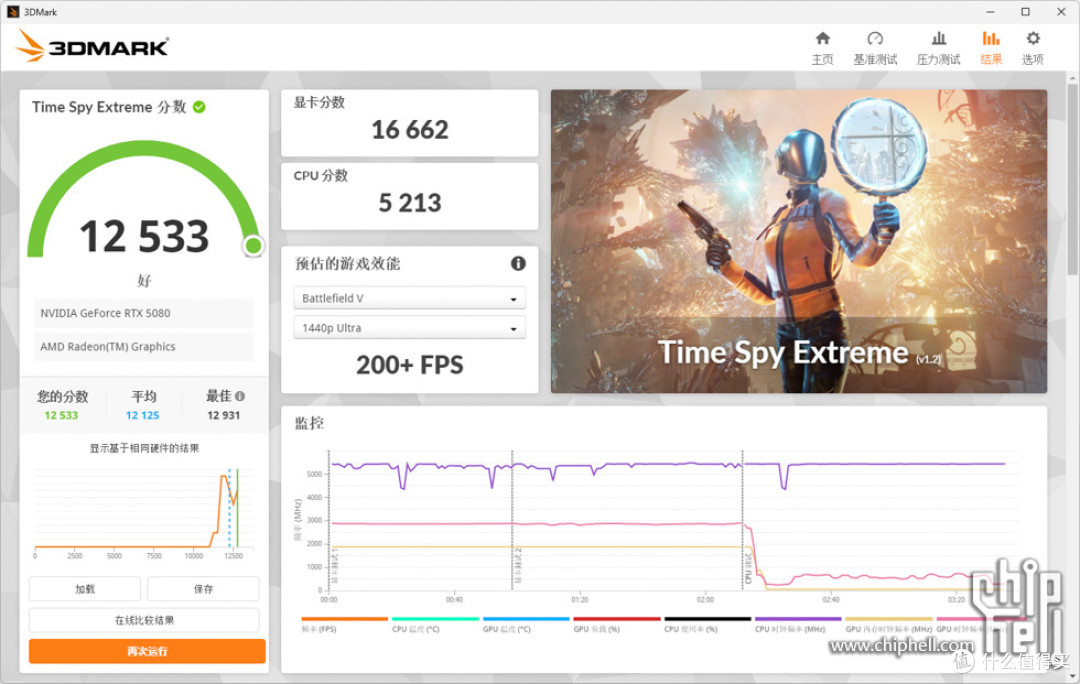Viewport: 1080px width, 684px height.
Task: Click the Save (保存) button
Action: [203, 589]
